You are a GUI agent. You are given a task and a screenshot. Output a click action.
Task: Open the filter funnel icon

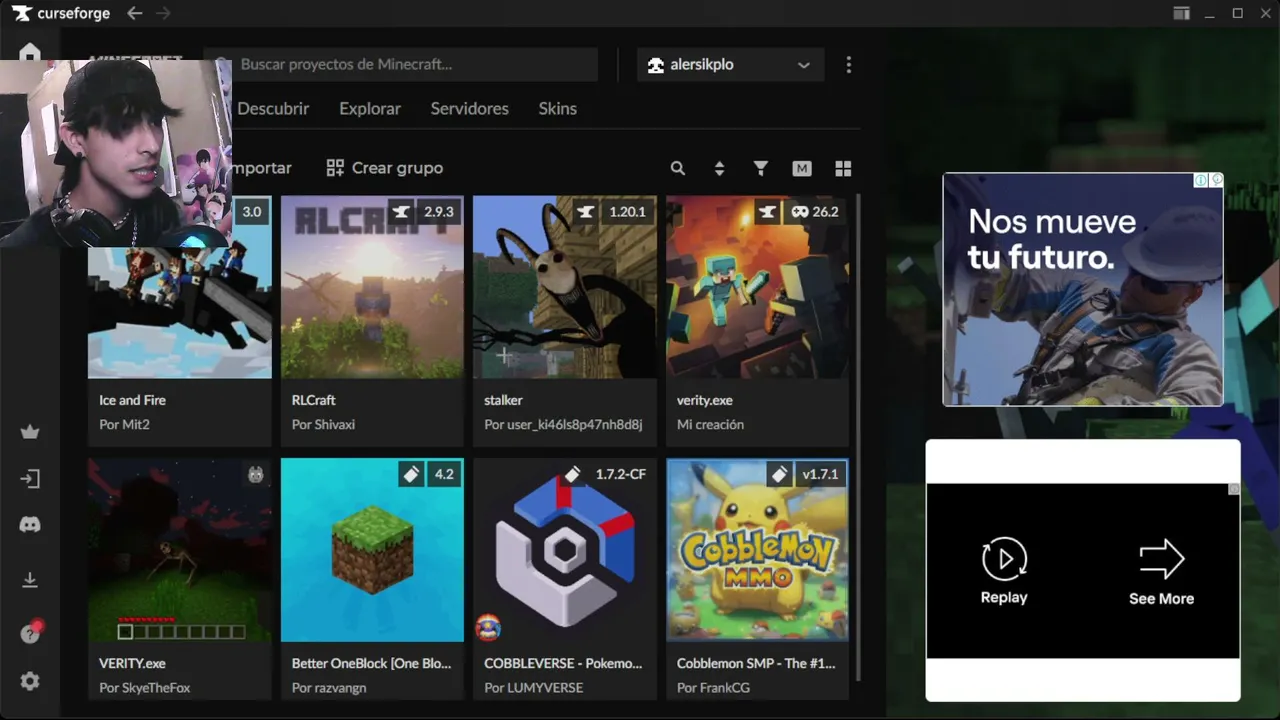coord(761,168)
